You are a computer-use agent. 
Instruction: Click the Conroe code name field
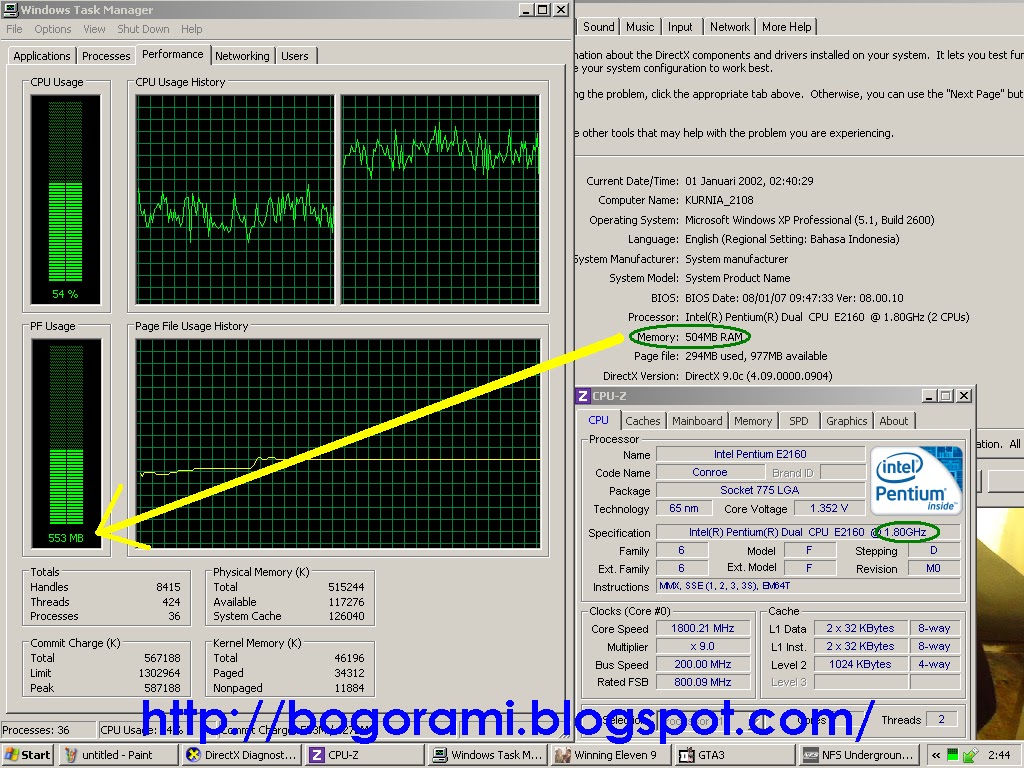point(709,472)
